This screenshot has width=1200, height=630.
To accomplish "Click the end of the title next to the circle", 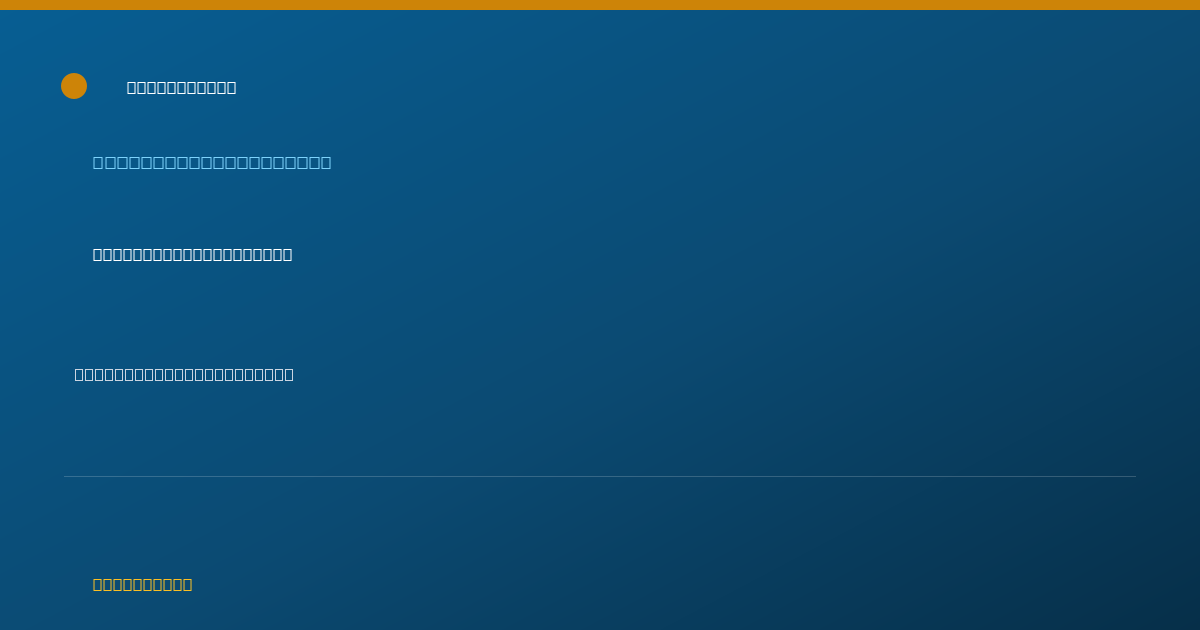I will (231, 88).
